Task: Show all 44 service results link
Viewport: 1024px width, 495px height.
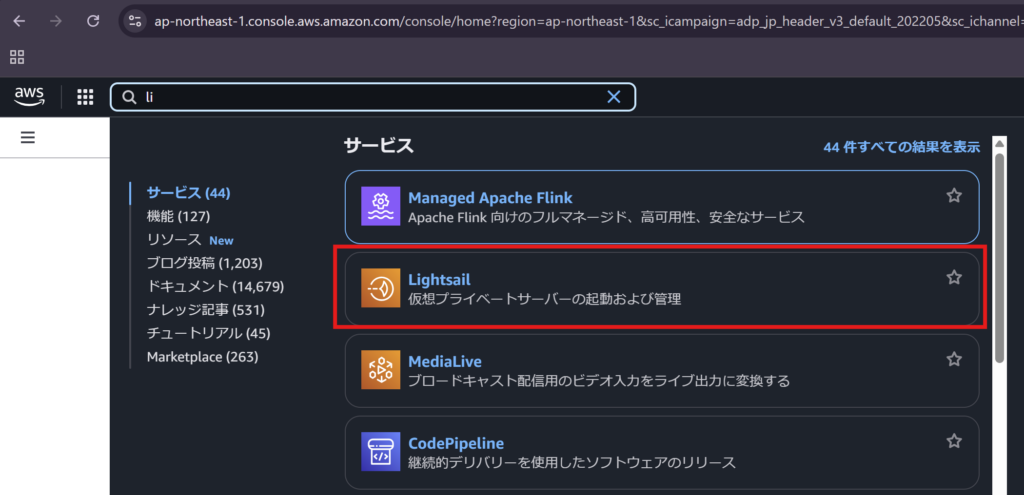Action: [901, 147]
